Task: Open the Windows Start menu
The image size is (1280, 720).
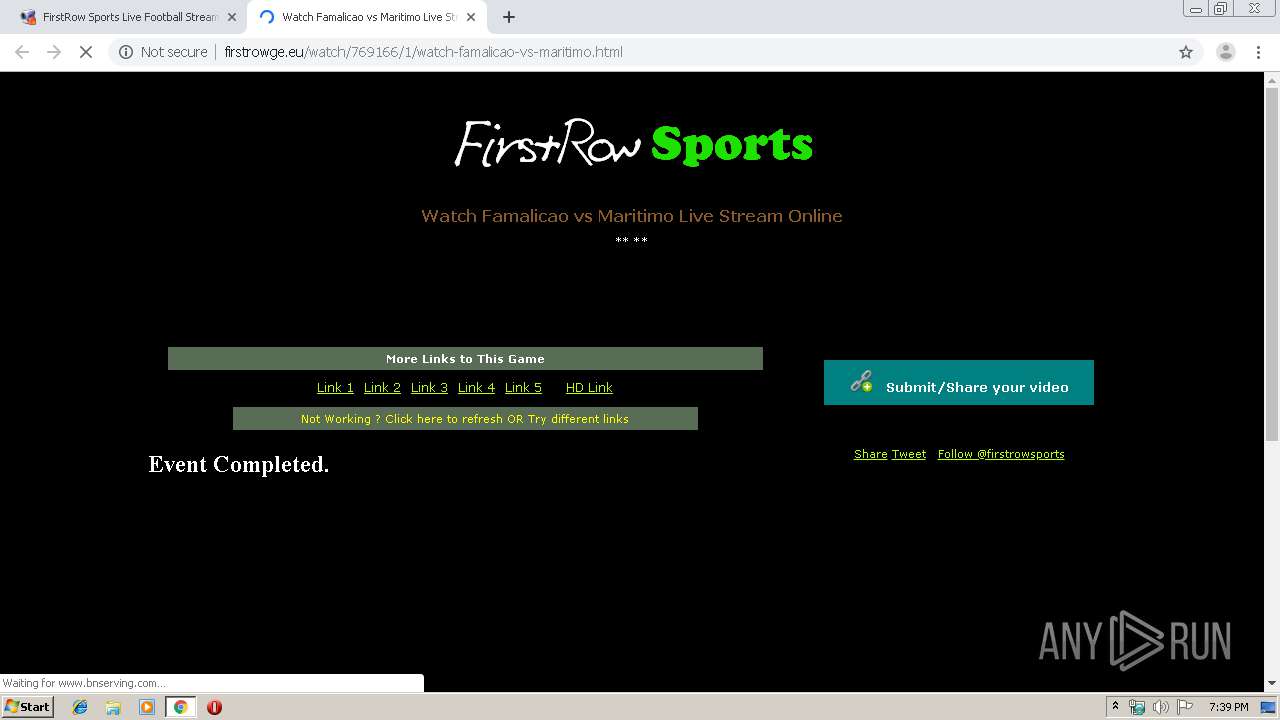Action: click(28, 706)
